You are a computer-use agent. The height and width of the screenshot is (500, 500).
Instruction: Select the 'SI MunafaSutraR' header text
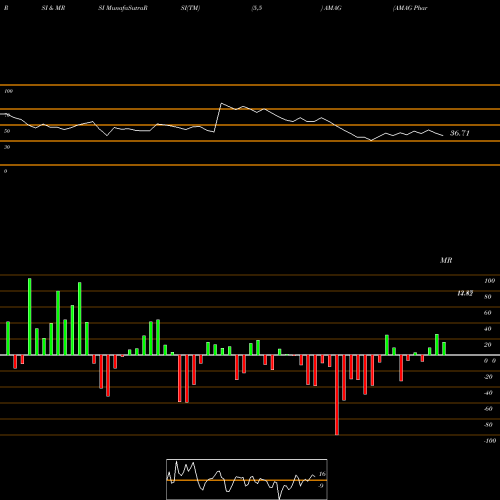coord(123,8)
